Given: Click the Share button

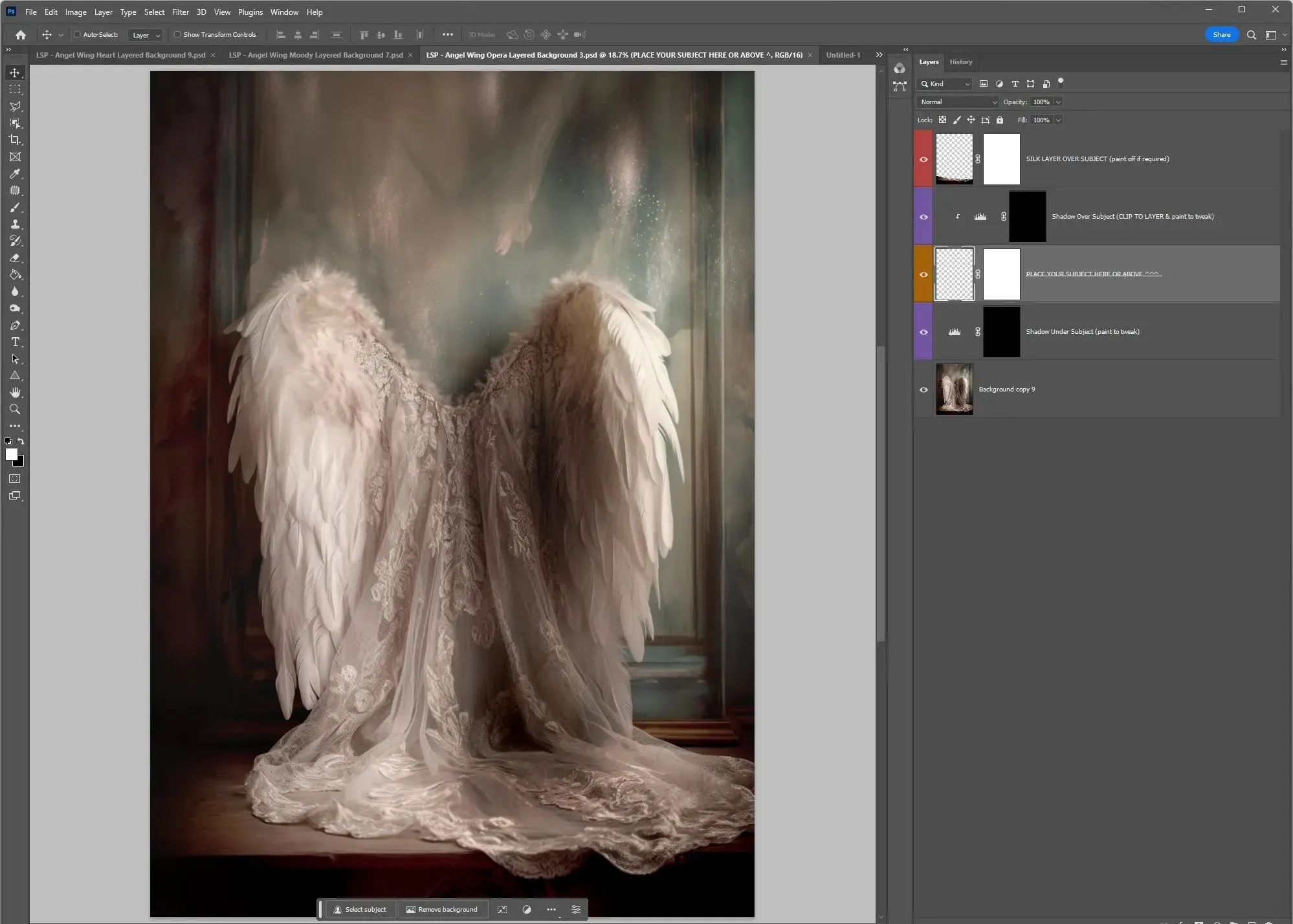Looking at the screenshot, I should (1221, 35).
